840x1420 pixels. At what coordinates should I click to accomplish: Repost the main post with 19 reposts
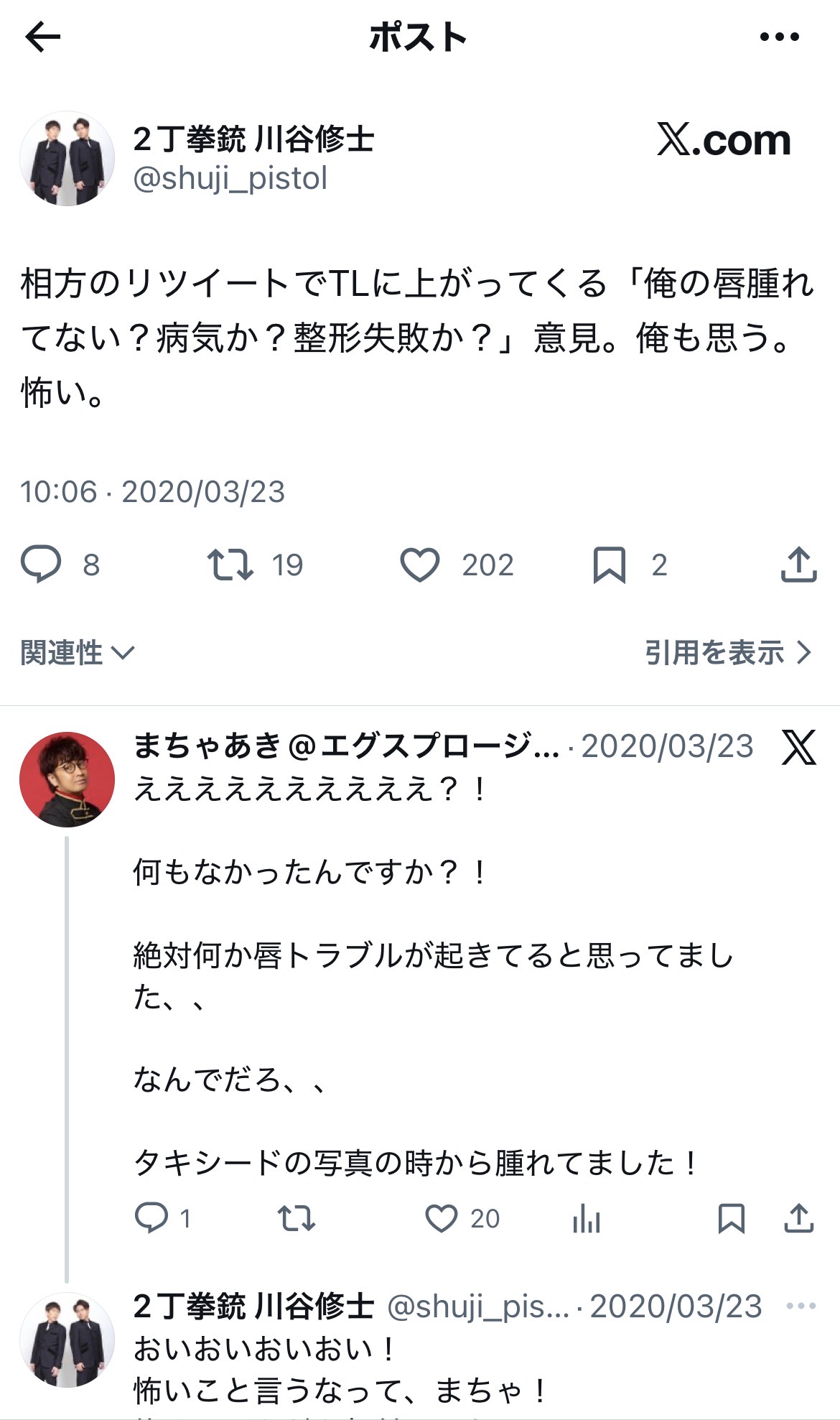pyautogui.click(x=230, y=565)
